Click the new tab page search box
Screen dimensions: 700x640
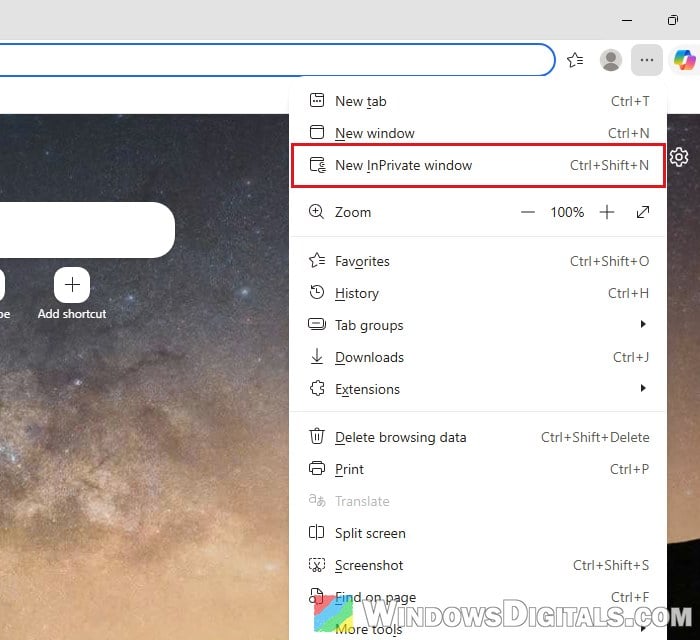click(87, 229)
